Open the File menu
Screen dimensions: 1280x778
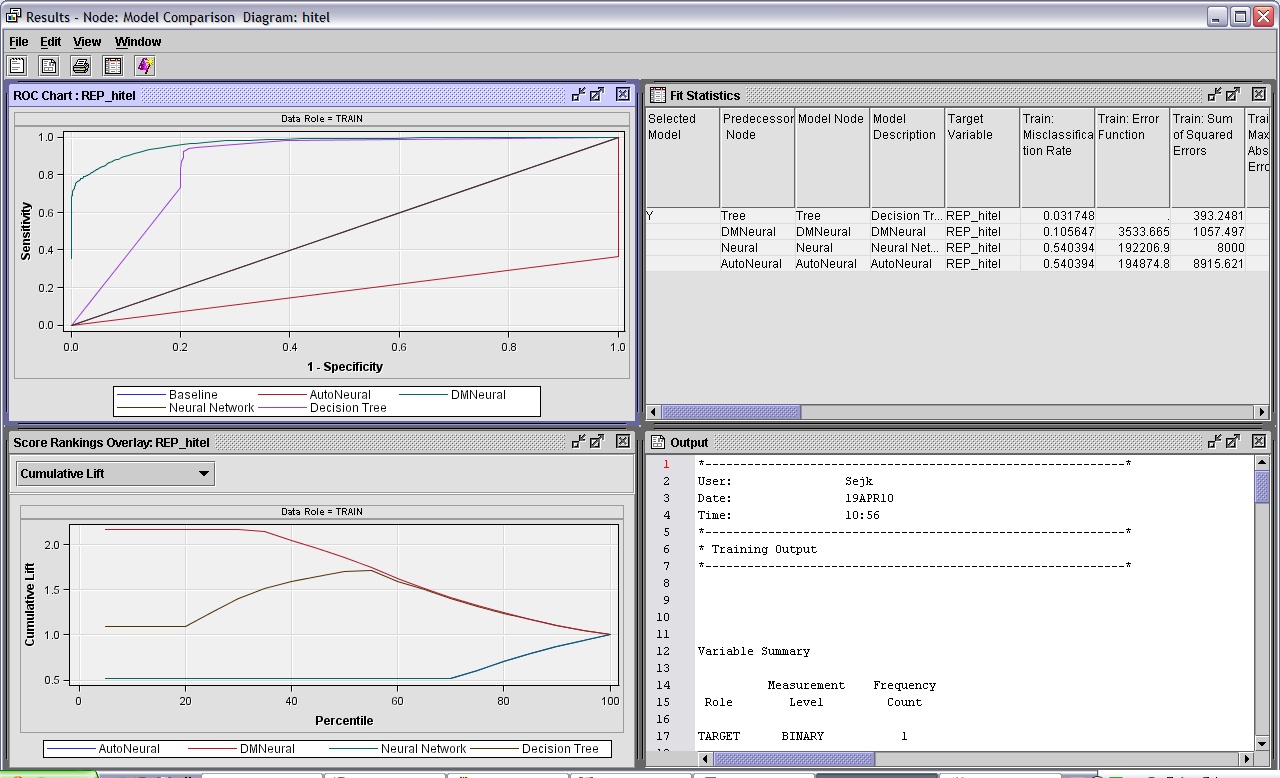19,42
